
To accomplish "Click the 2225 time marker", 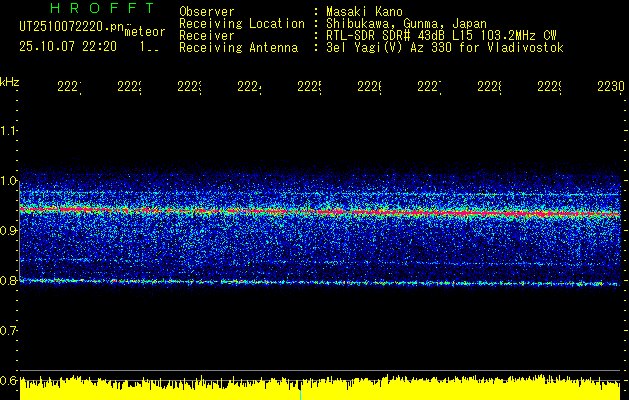I will [310, 87].
